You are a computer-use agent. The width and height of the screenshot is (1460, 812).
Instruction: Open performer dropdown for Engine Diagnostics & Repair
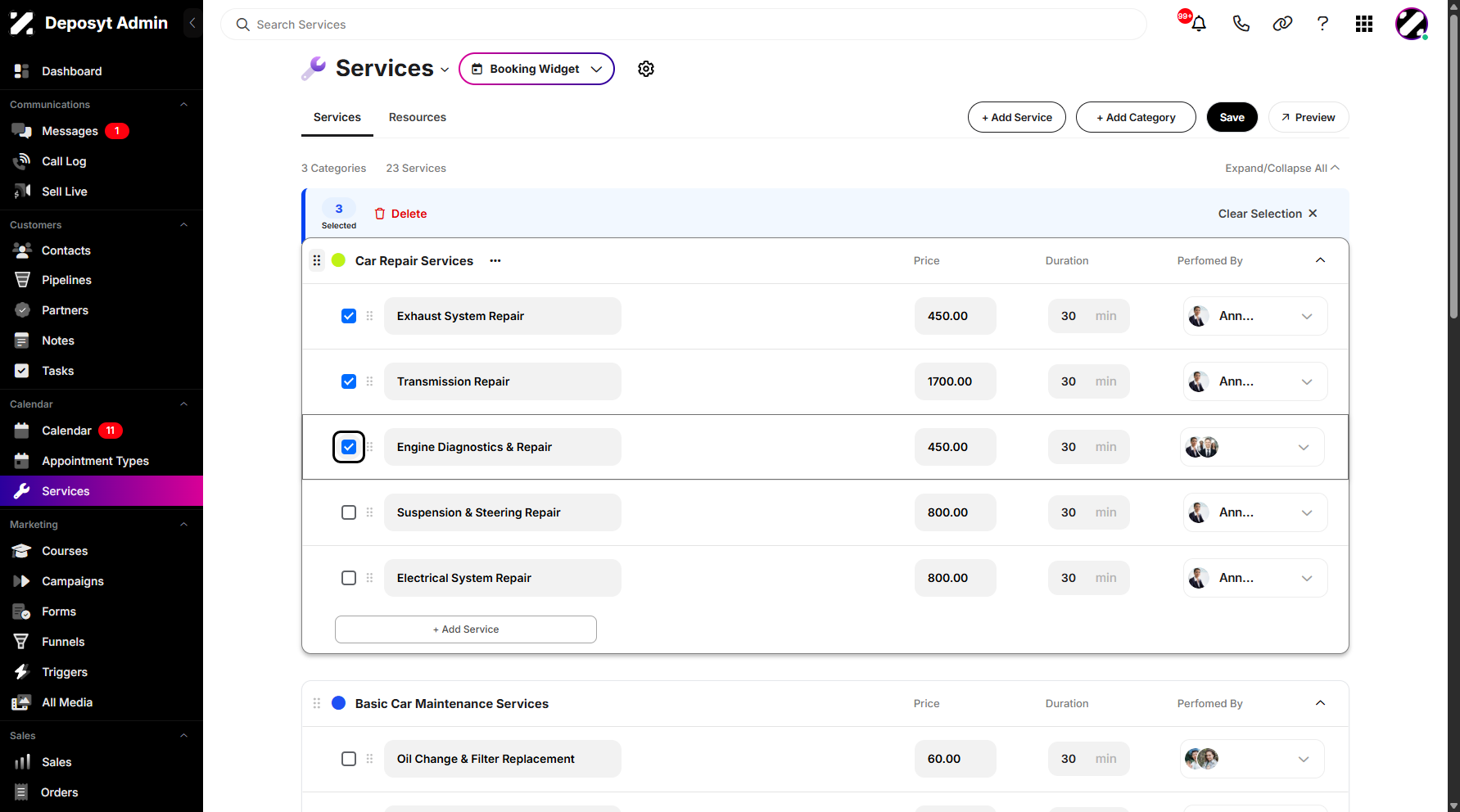[x=1252, y=447]
